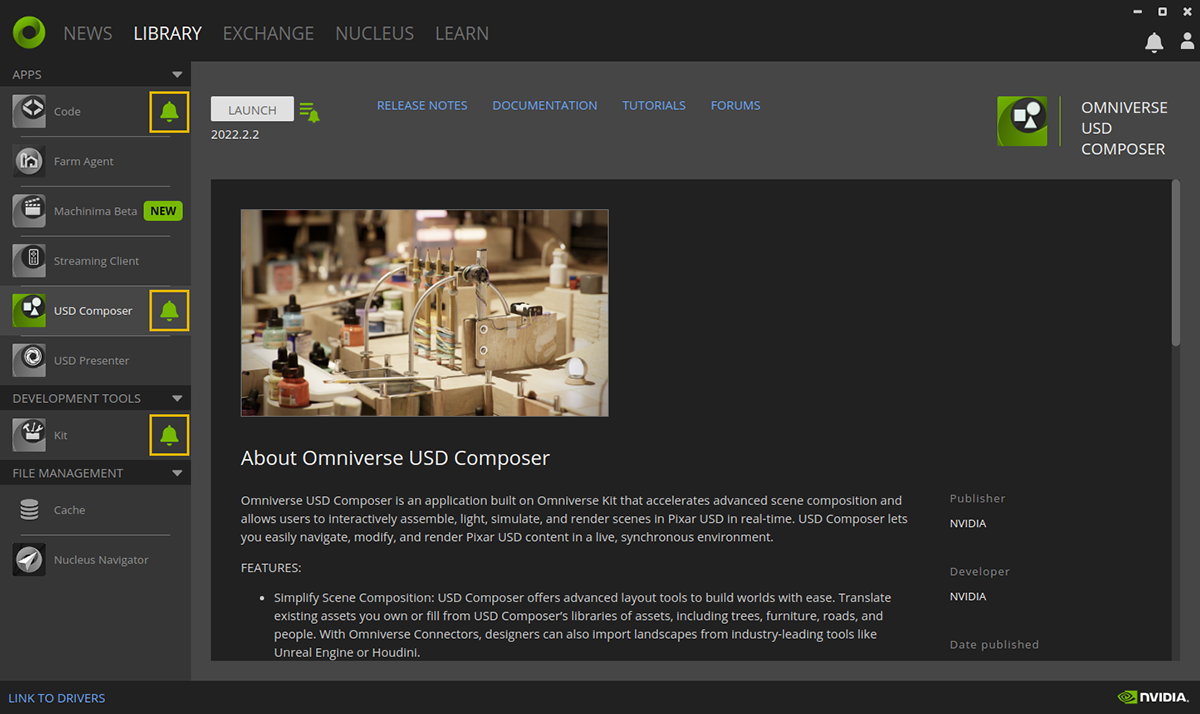The height and width of the screenshot is (714, 1200).
Task: Collapse the FILE MANAGEMENT section
Action: (x=178, y=473)
